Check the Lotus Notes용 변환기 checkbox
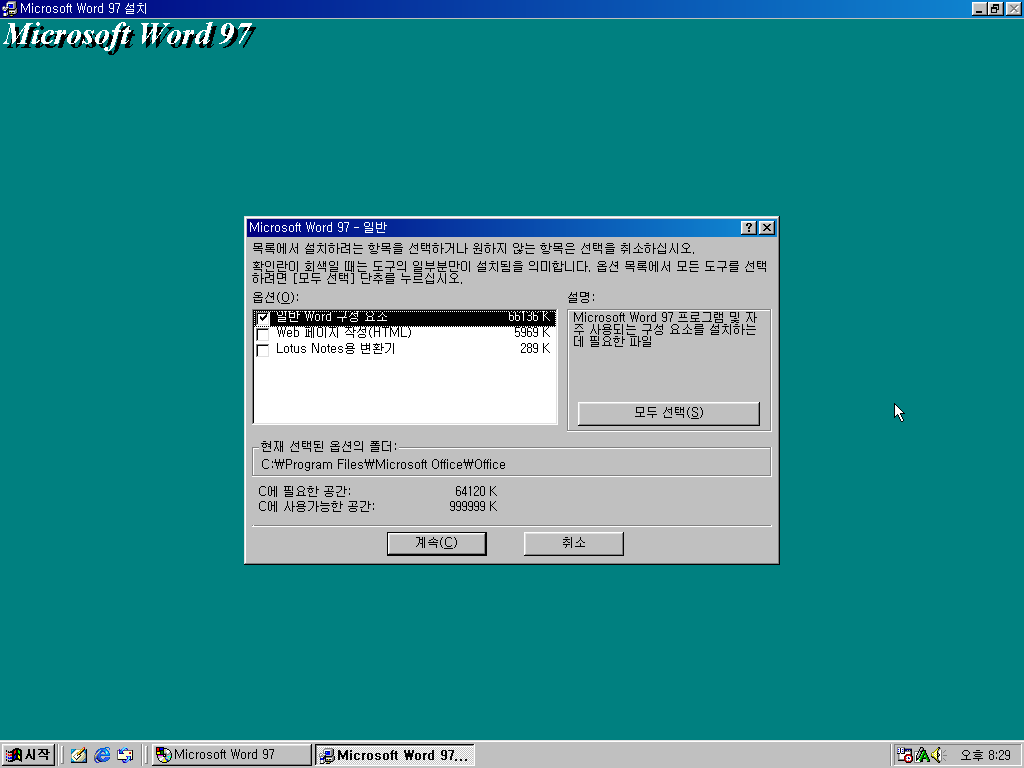The height and width of the screenshot is (768, 1024). [263, 350]
